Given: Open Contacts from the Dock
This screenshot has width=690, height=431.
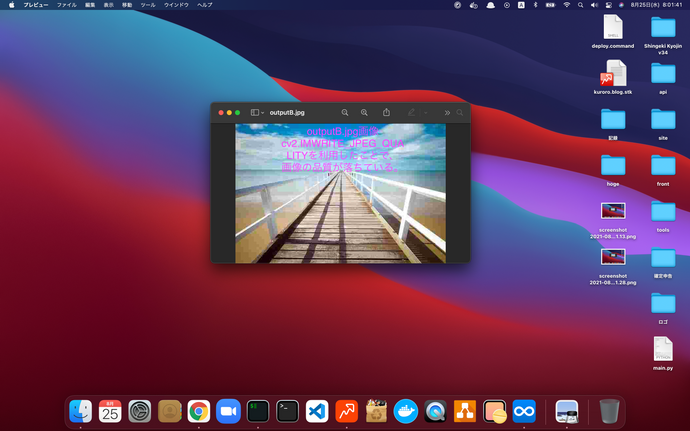Looking at the screenshot, I should click(x=169, y=411).
